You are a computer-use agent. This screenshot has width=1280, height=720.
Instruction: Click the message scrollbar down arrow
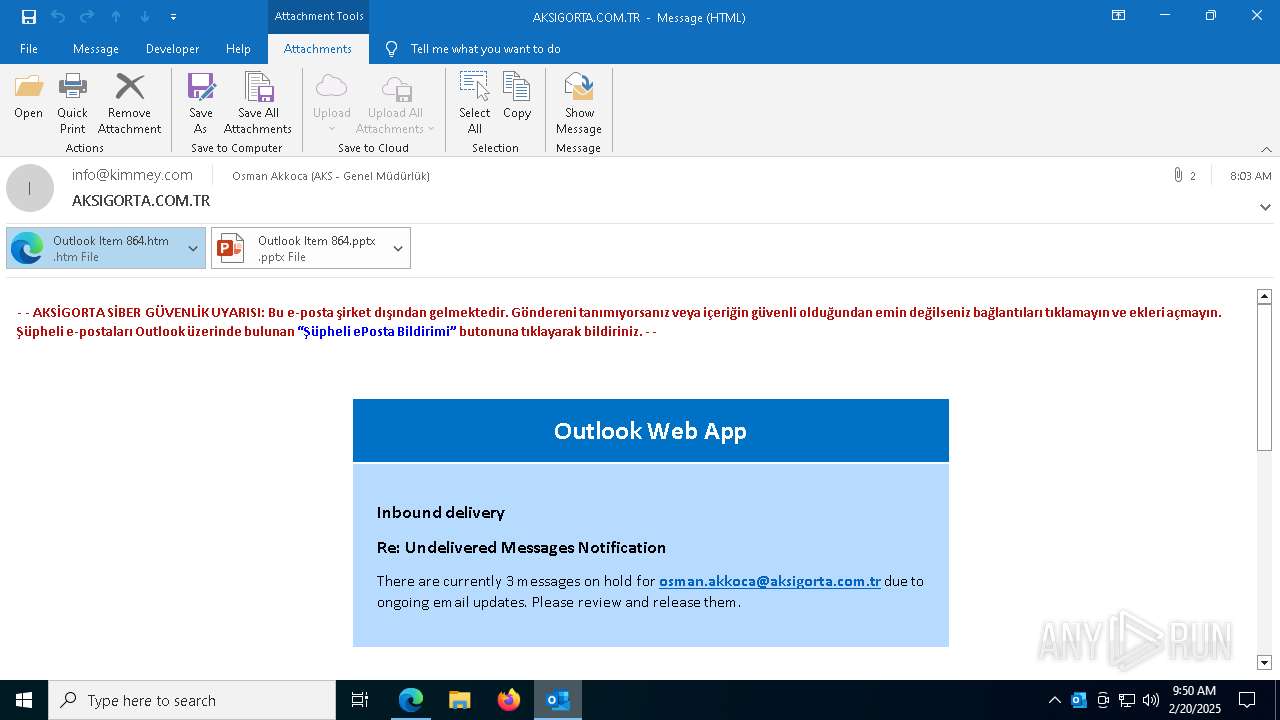1264,662
